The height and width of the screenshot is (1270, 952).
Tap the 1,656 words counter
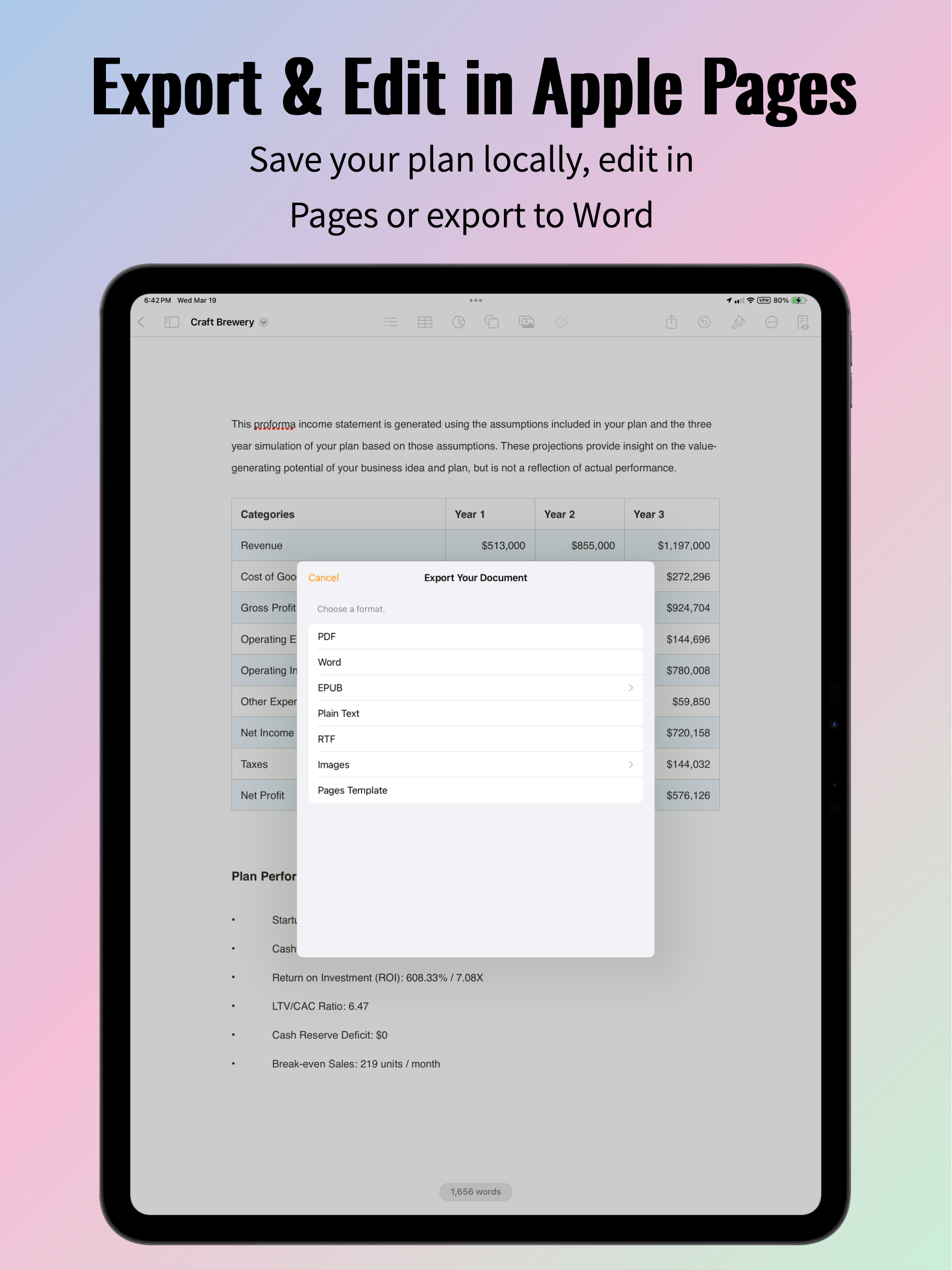(476, 1192)
